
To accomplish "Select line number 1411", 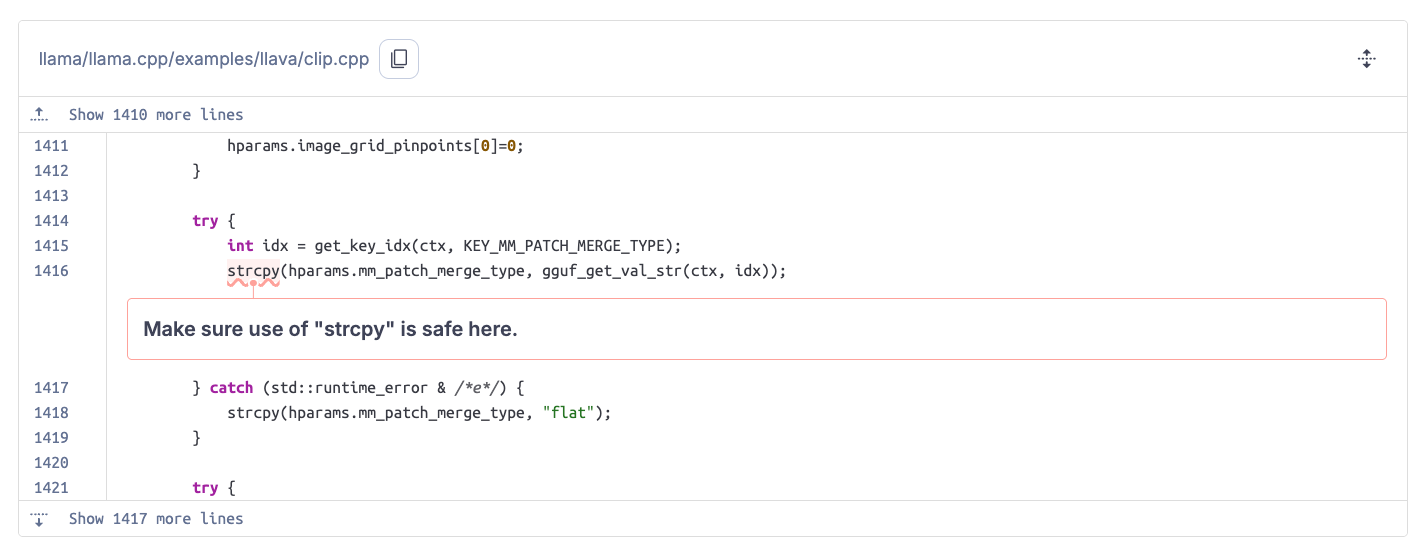I will pos(51,146).
